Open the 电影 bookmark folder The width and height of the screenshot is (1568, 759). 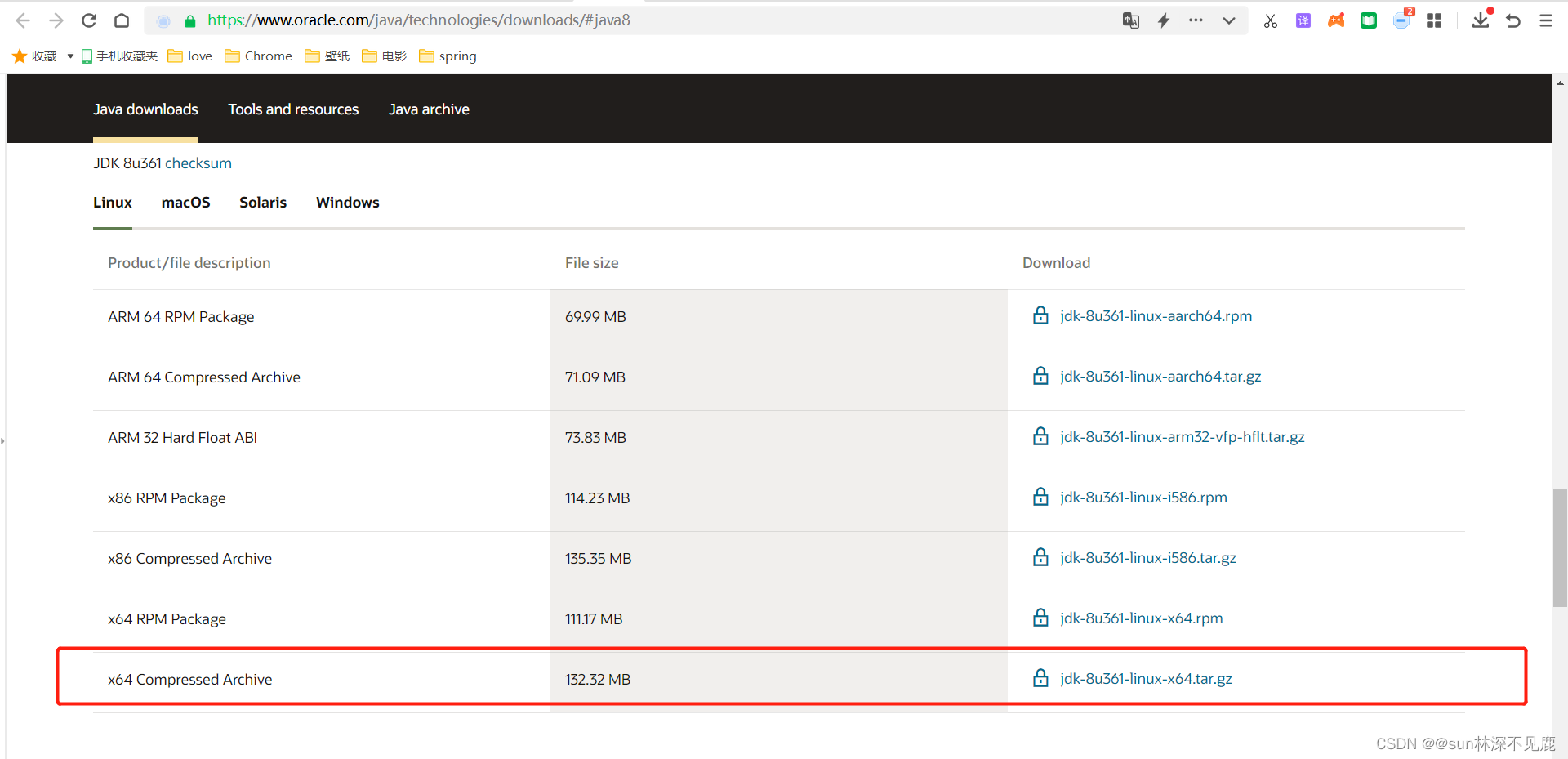[x=384, y=56]
